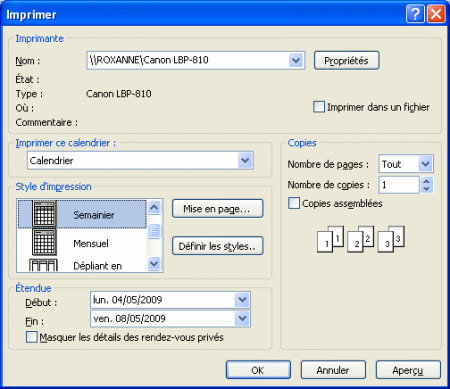This screenshot has height=389, width=450.
Task: Check Masquer les détails des rendez-vous privés
Action: pyautogui.click(x=32, y=337)
